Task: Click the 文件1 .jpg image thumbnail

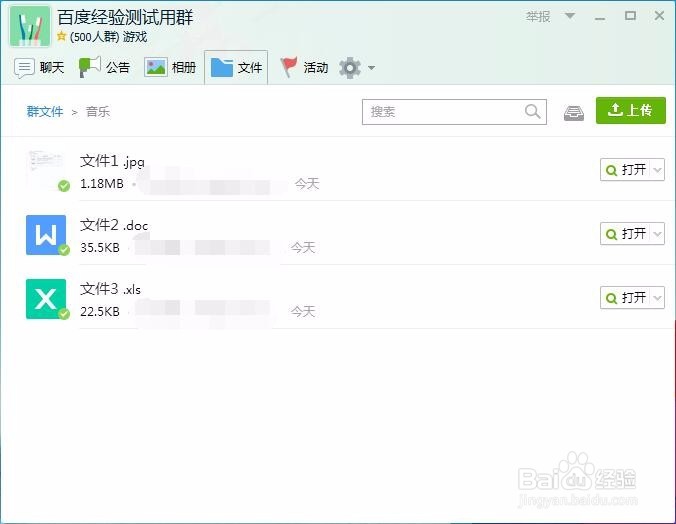Action: tap(46, 169)
